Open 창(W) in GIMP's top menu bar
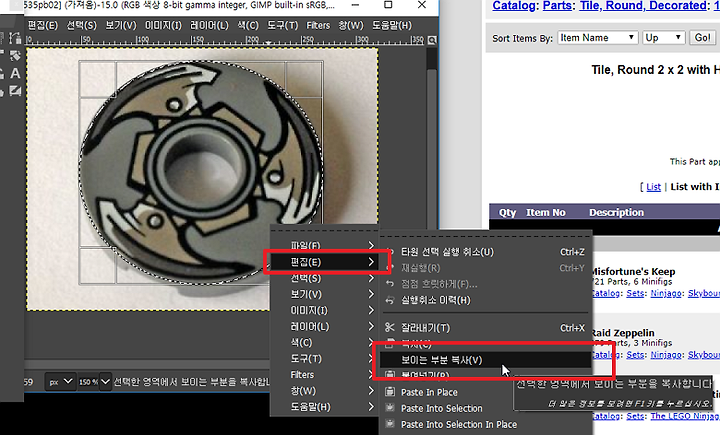Viewport: 720px width, 435px height. 351,25
